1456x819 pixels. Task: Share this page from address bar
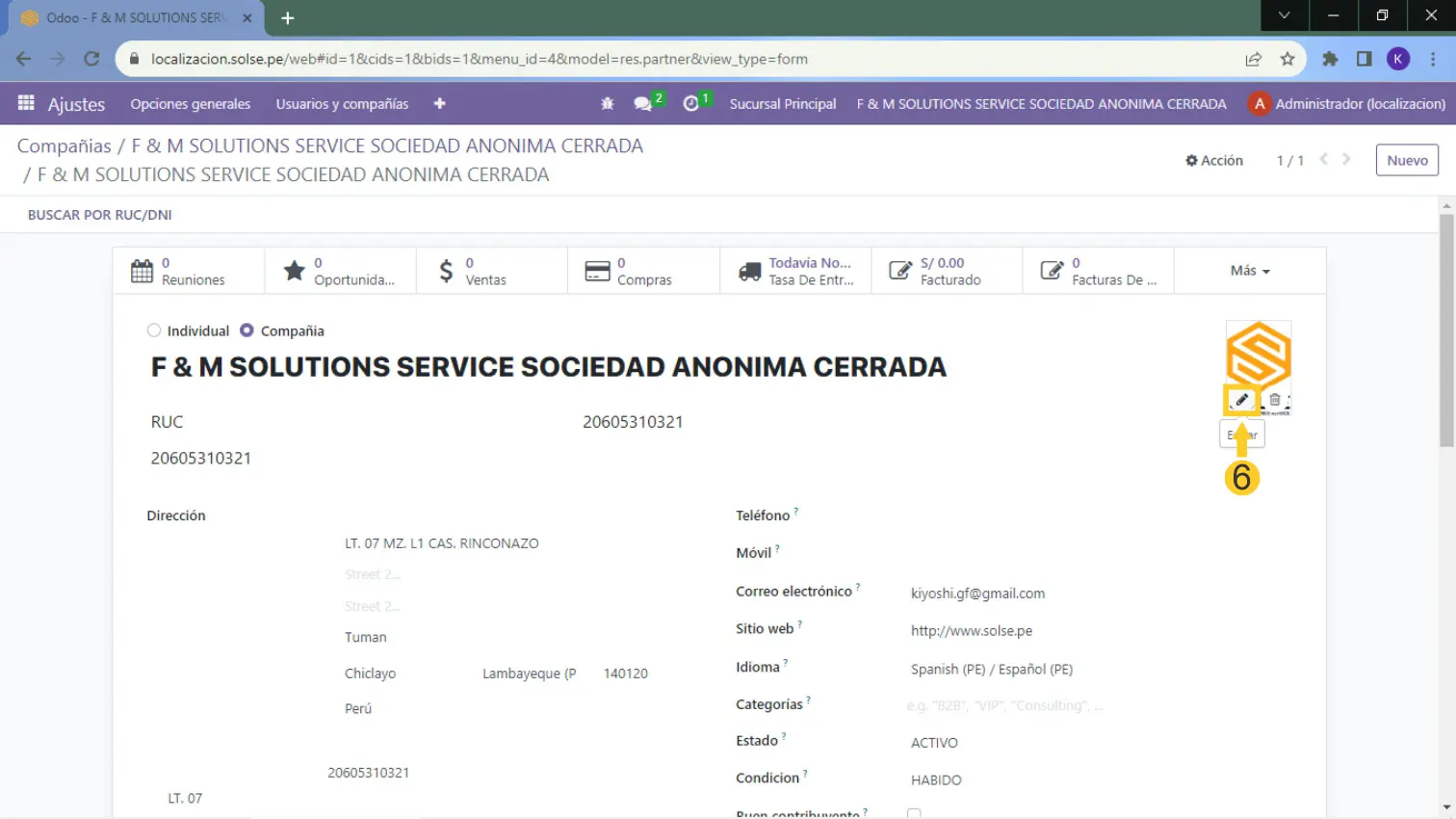1253,59
